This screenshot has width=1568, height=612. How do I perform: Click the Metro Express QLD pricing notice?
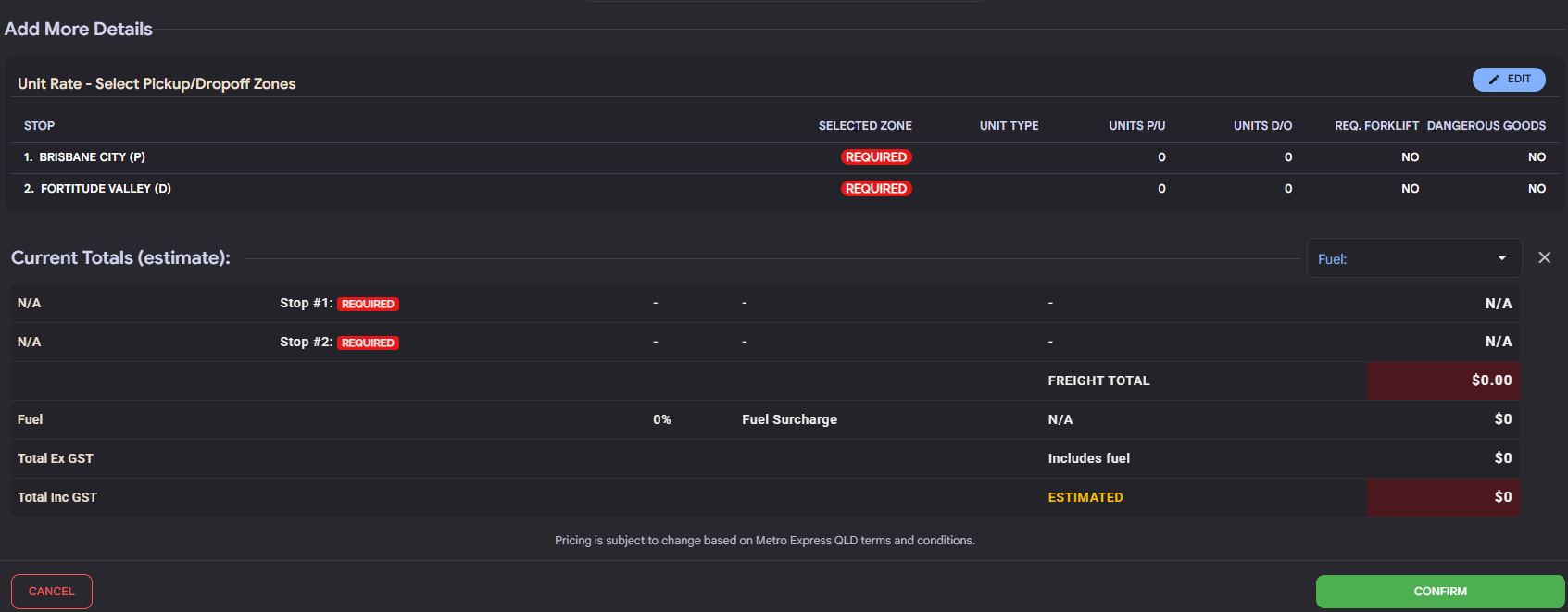pyautogui.click(x=765, y=541)
